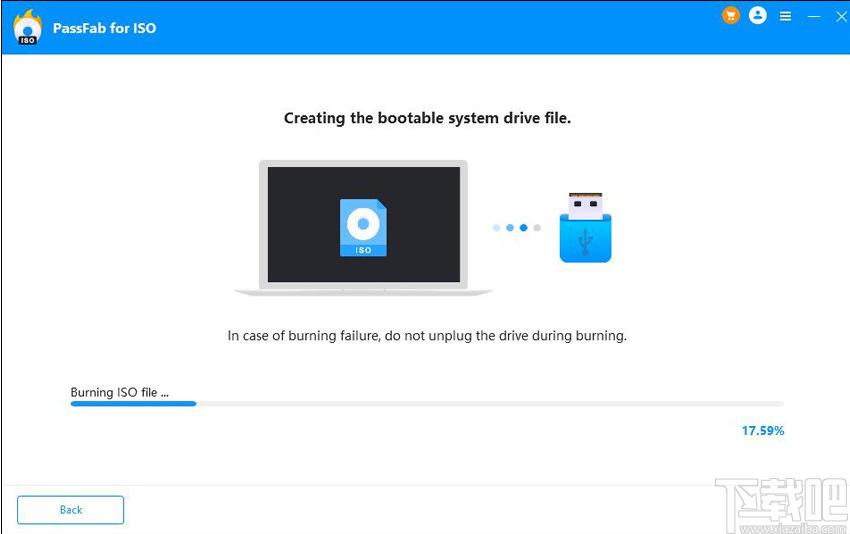This screenshot has width=850, height=534.
Task: Open the hamburger menu in title bar
Action: click(786, 17)
